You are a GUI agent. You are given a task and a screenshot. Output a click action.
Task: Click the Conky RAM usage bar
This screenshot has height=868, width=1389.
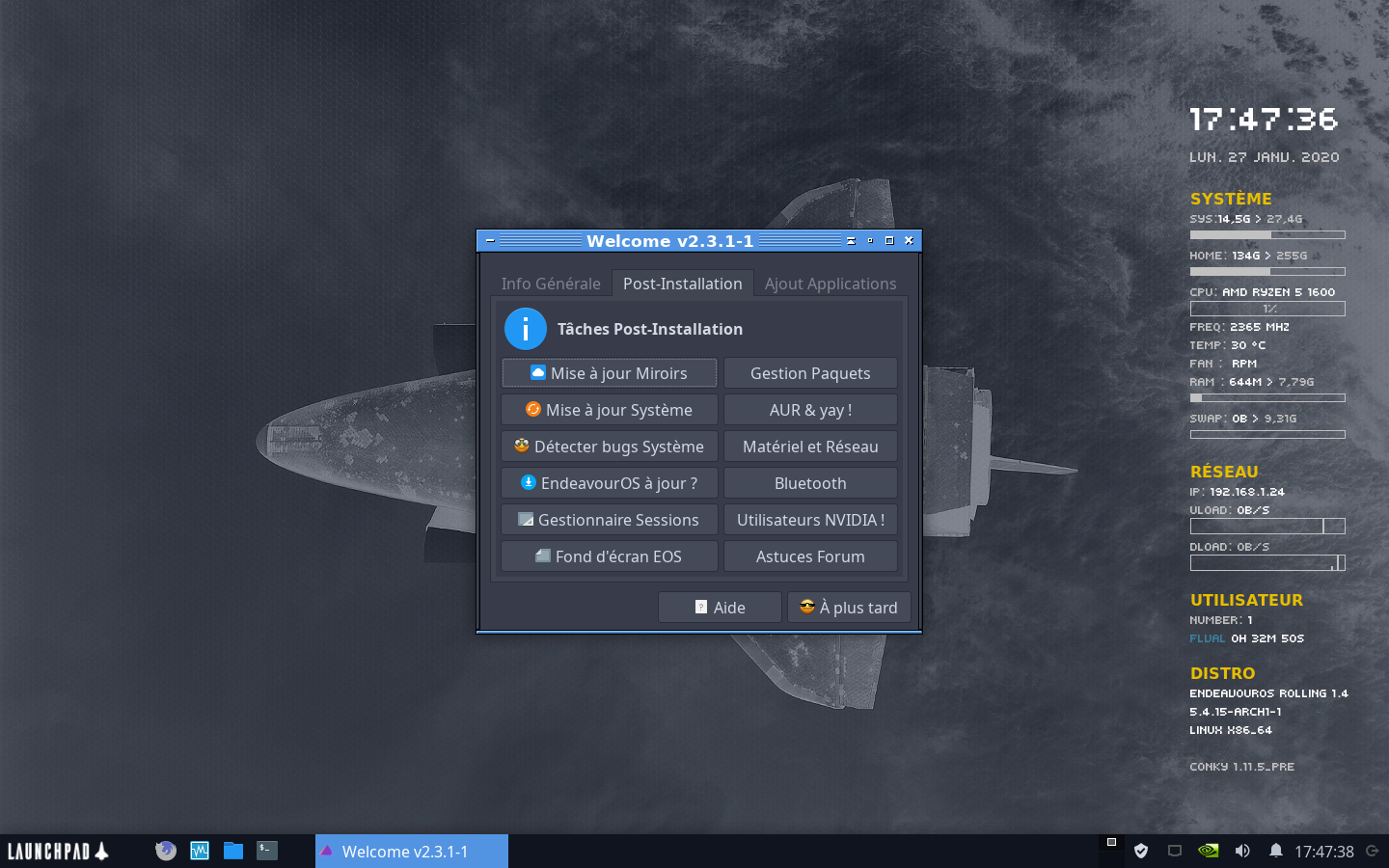pyautogui.click(x=1267, y=397)
